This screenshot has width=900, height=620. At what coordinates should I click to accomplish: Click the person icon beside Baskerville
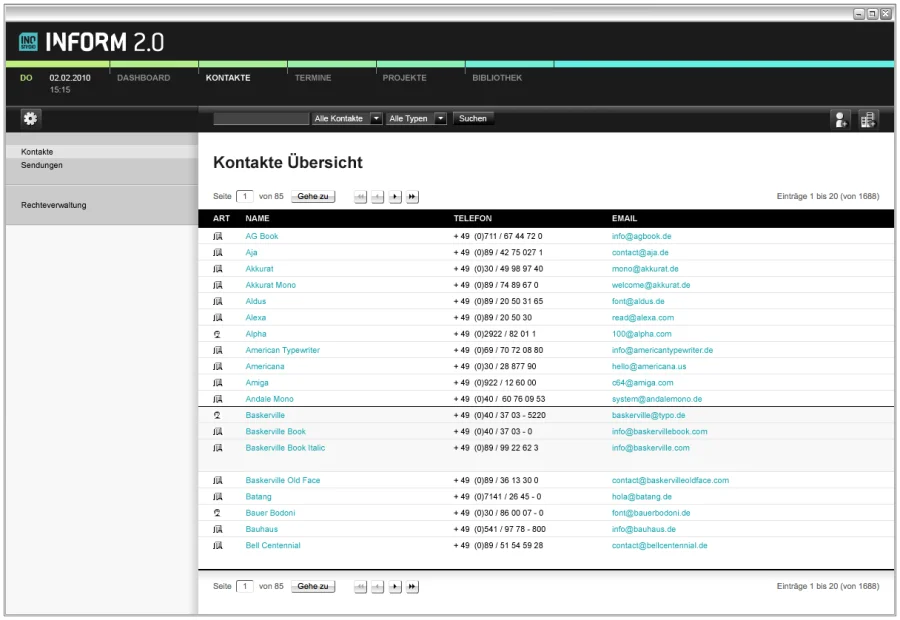pyautogui.click(x=218, y=415)
